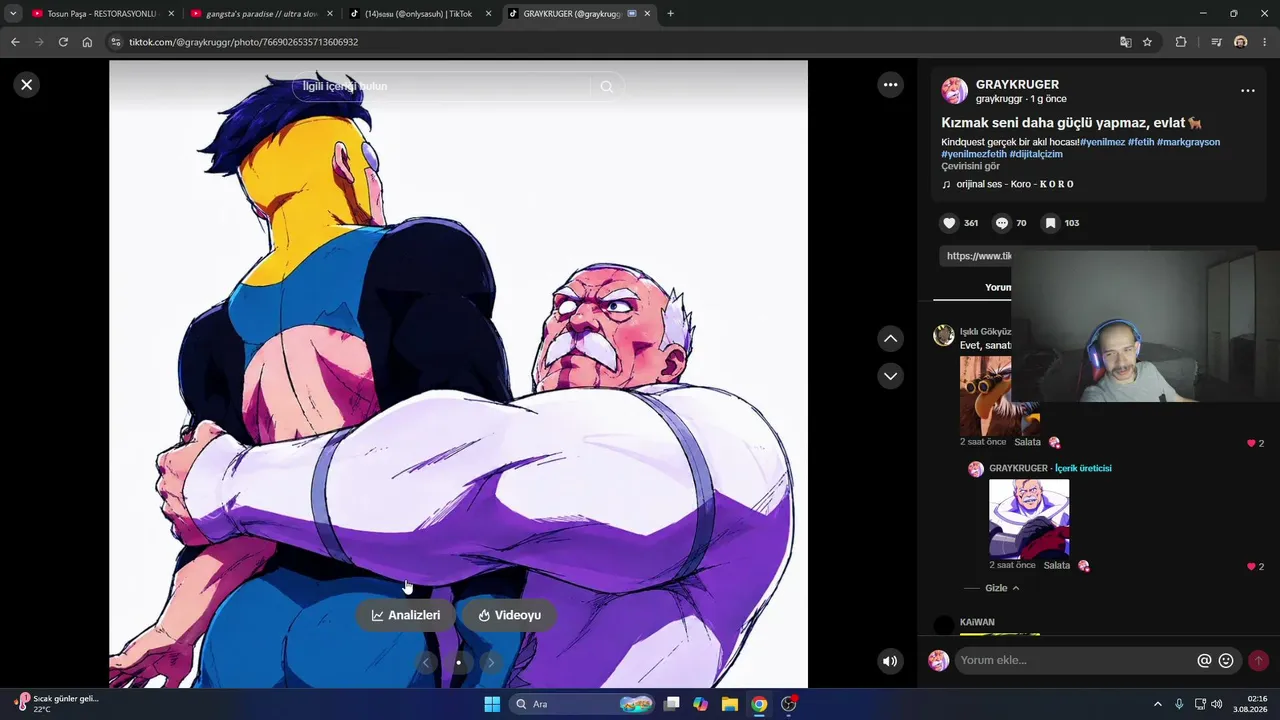The height and width of the screenshot is (720, 1280).
Task: Open the image in GRAYKRUGER's reply
Action: (1029, 518)
